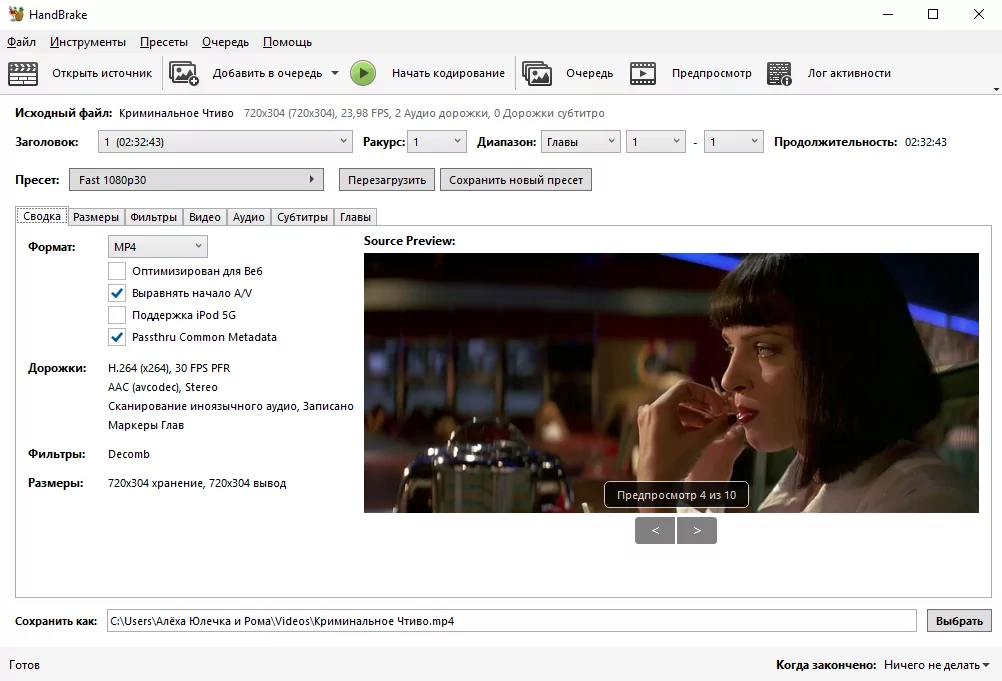Uncheck 'Passthru Common Metadata' checkbox
Image resolution: width=1002 pixels, height=681 pixels.
117,337
